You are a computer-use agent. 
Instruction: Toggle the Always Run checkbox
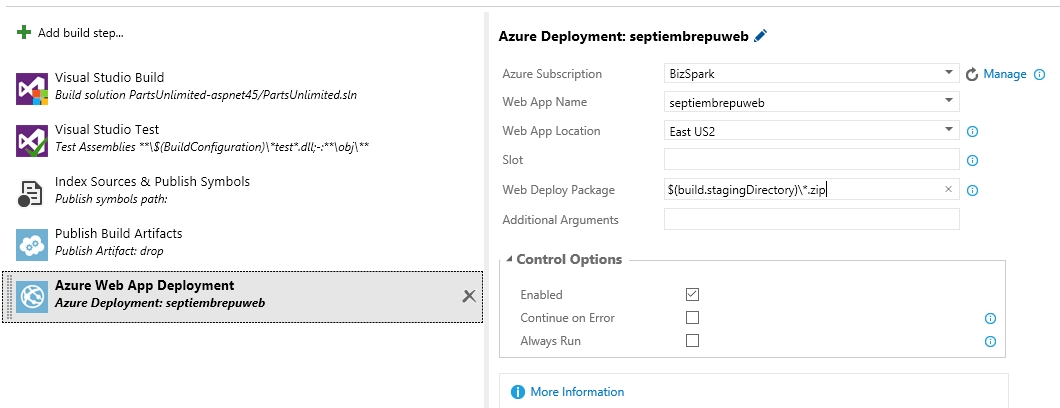pyautogui.click(x=692, y=340)
